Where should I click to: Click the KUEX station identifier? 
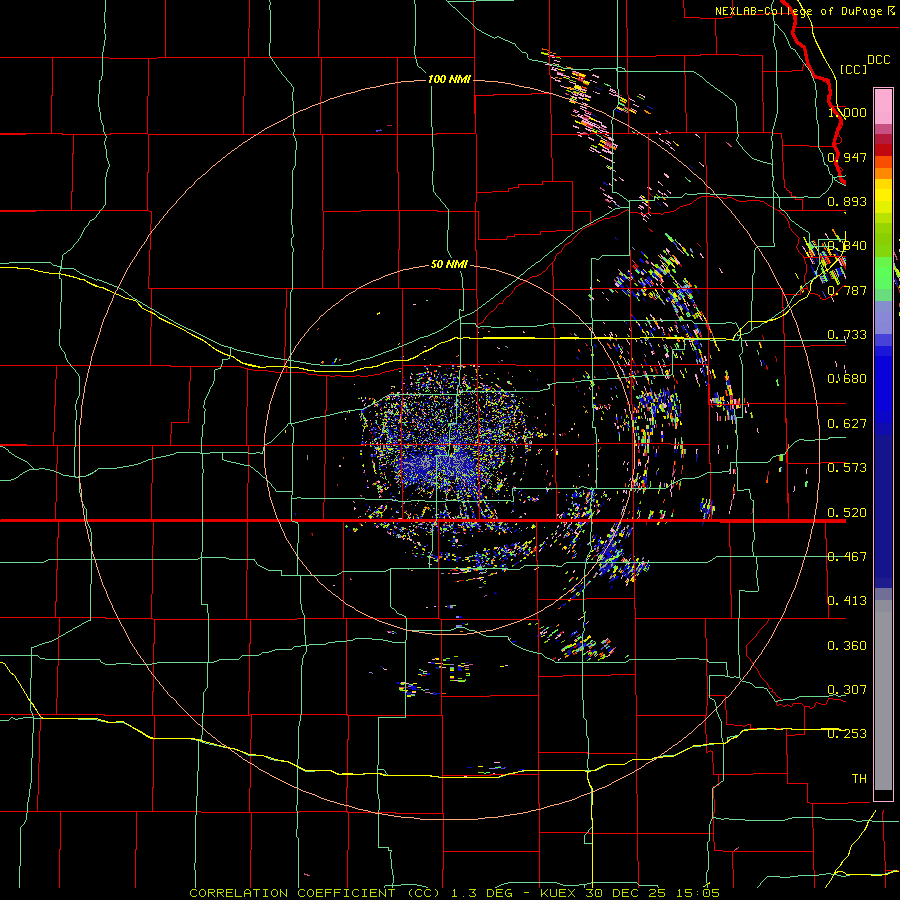(560, 893)
